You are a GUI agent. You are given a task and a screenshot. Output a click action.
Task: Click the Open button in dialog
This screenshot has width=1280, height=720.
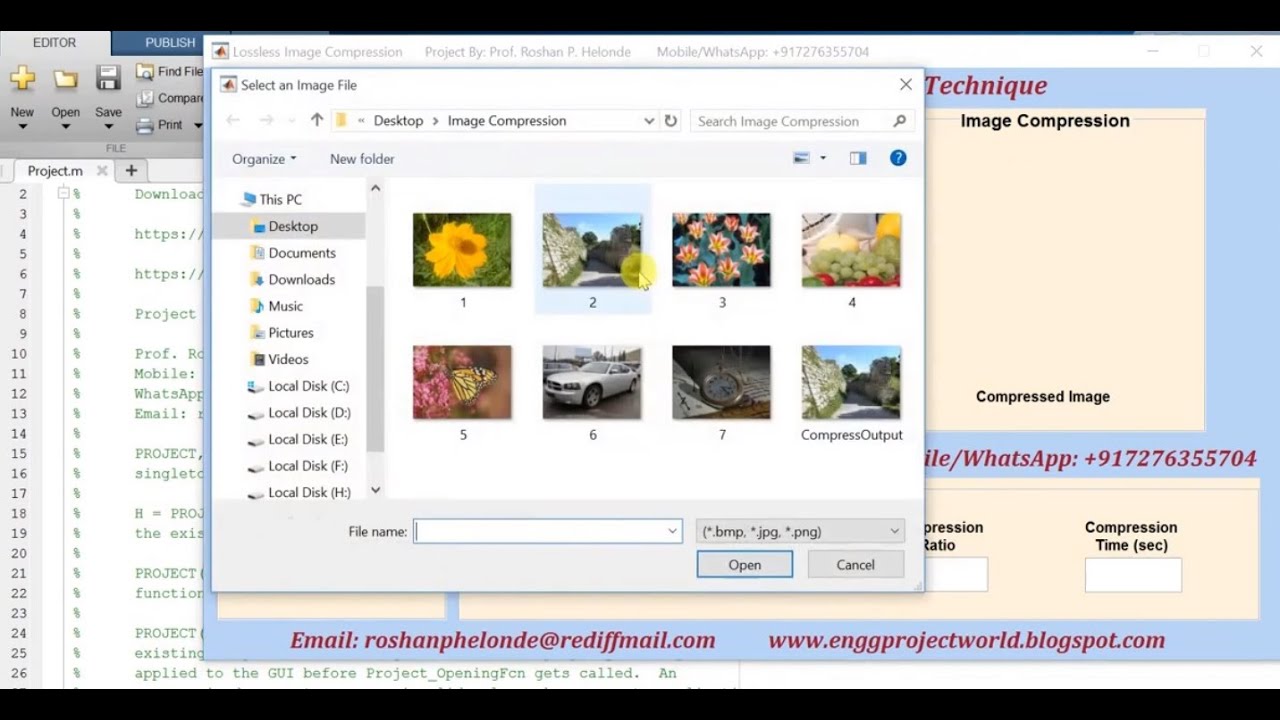[x=745, y=565]
